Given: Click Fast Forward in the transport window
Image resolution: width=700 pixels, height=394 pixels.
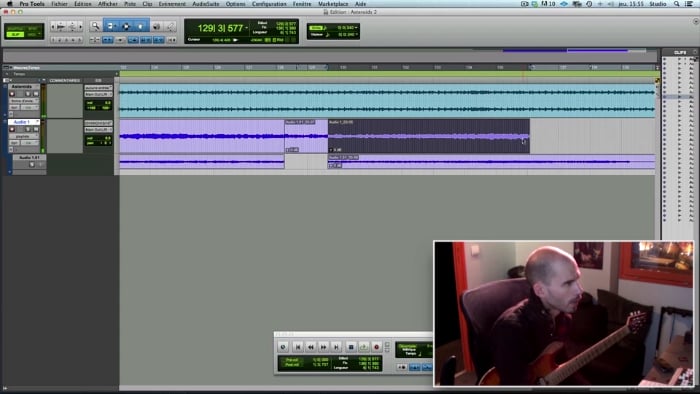Looking at the screenshot, I should coord(324,347).
